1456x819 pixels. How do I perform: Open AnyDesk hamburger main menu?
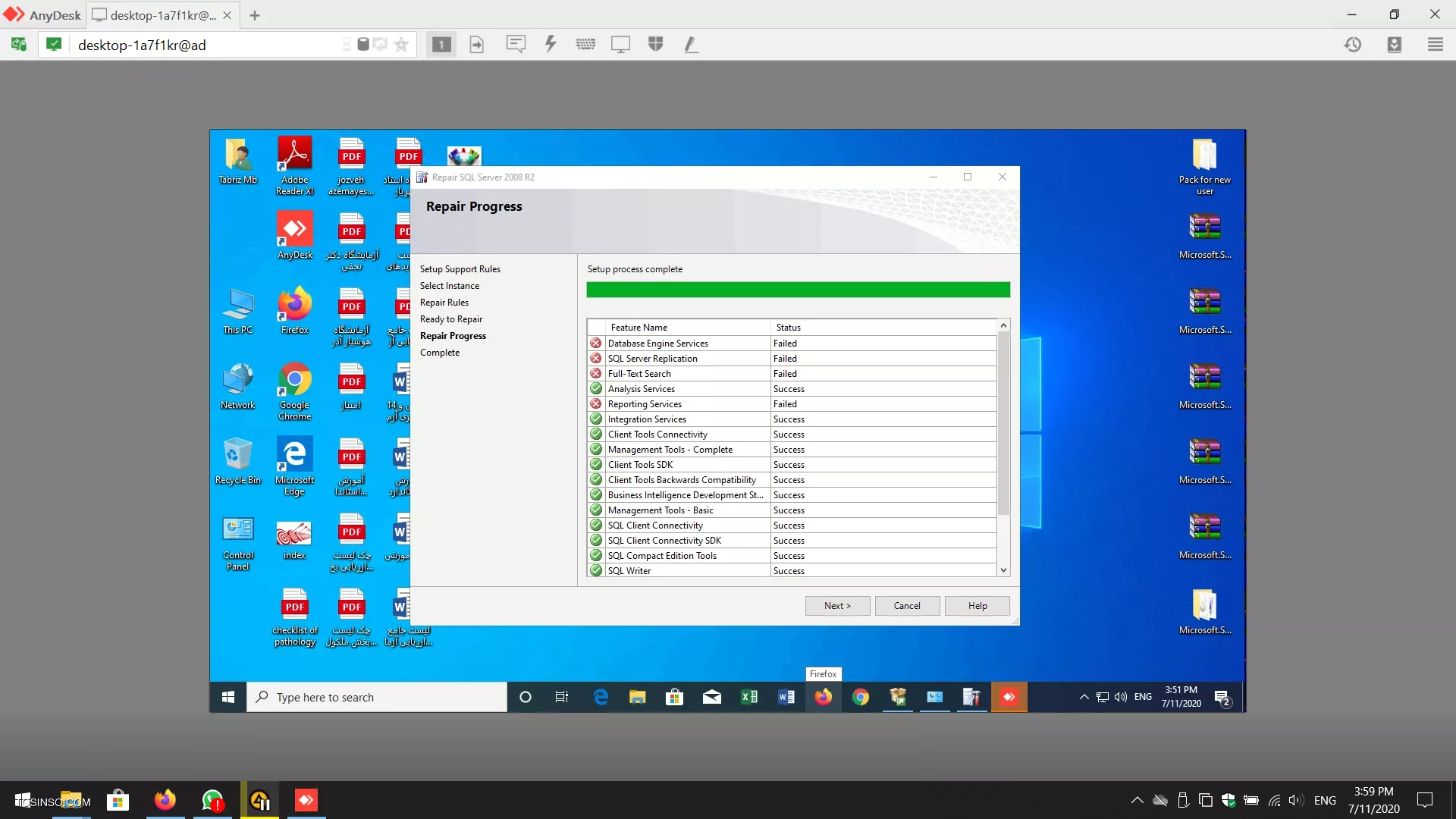click(1436, 45)
